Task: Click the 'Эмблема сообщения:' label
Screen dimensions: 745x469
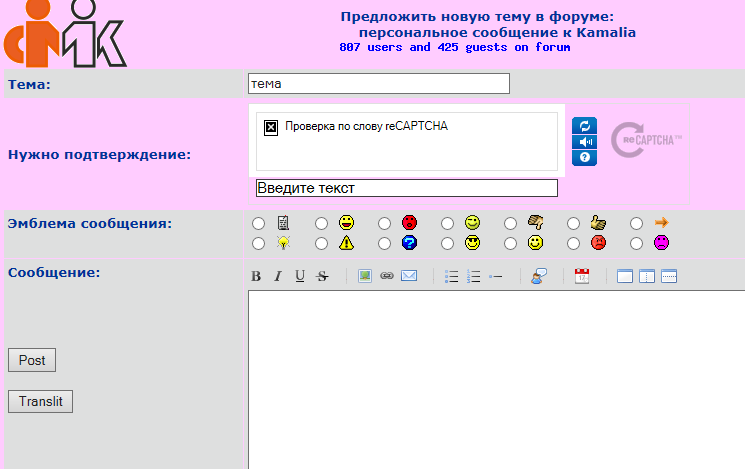Action: pos(90,223)
